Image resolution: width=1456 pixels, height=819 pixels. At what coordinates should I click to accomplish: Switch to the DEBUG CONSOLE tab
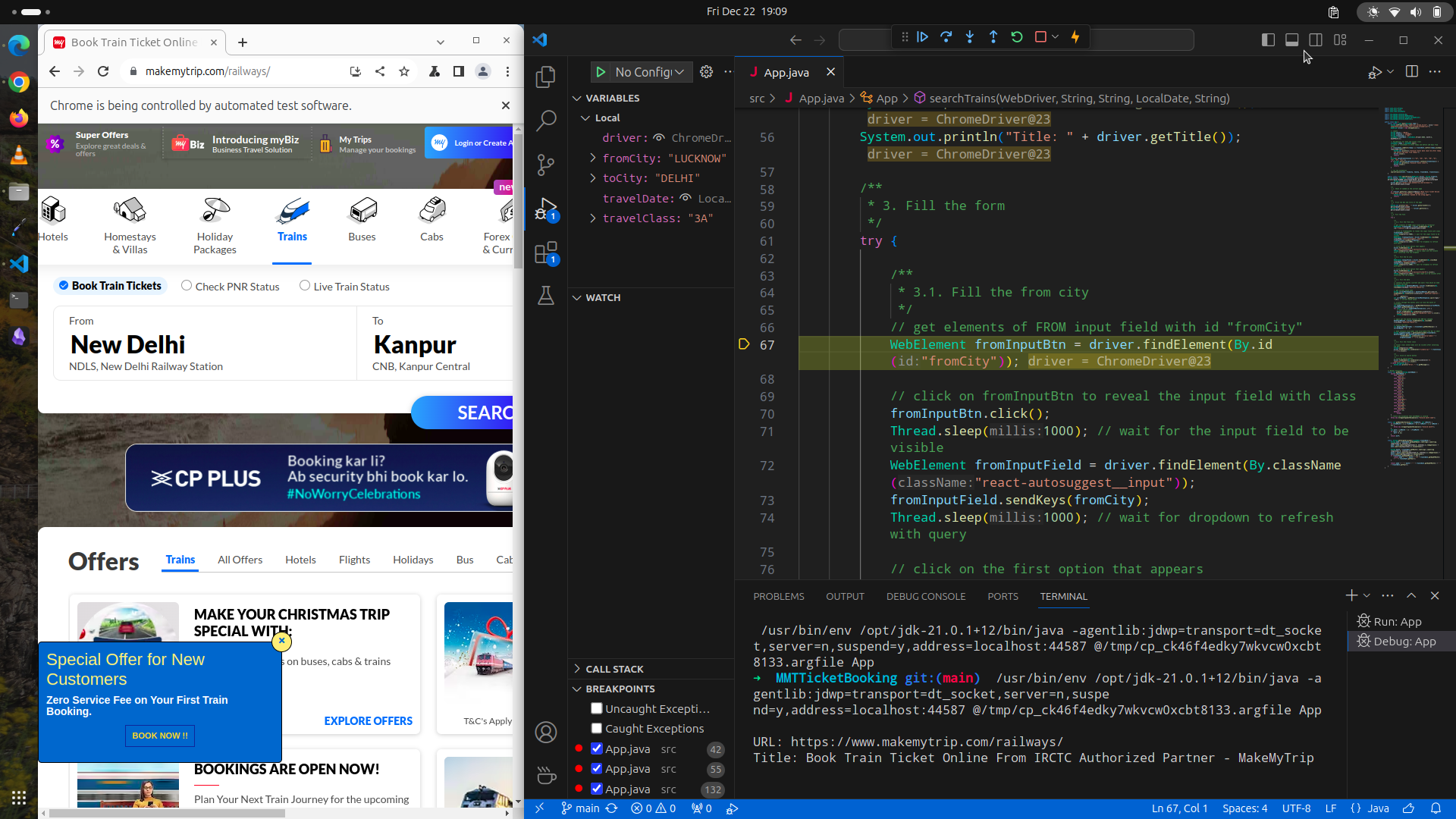click(925, 596)
